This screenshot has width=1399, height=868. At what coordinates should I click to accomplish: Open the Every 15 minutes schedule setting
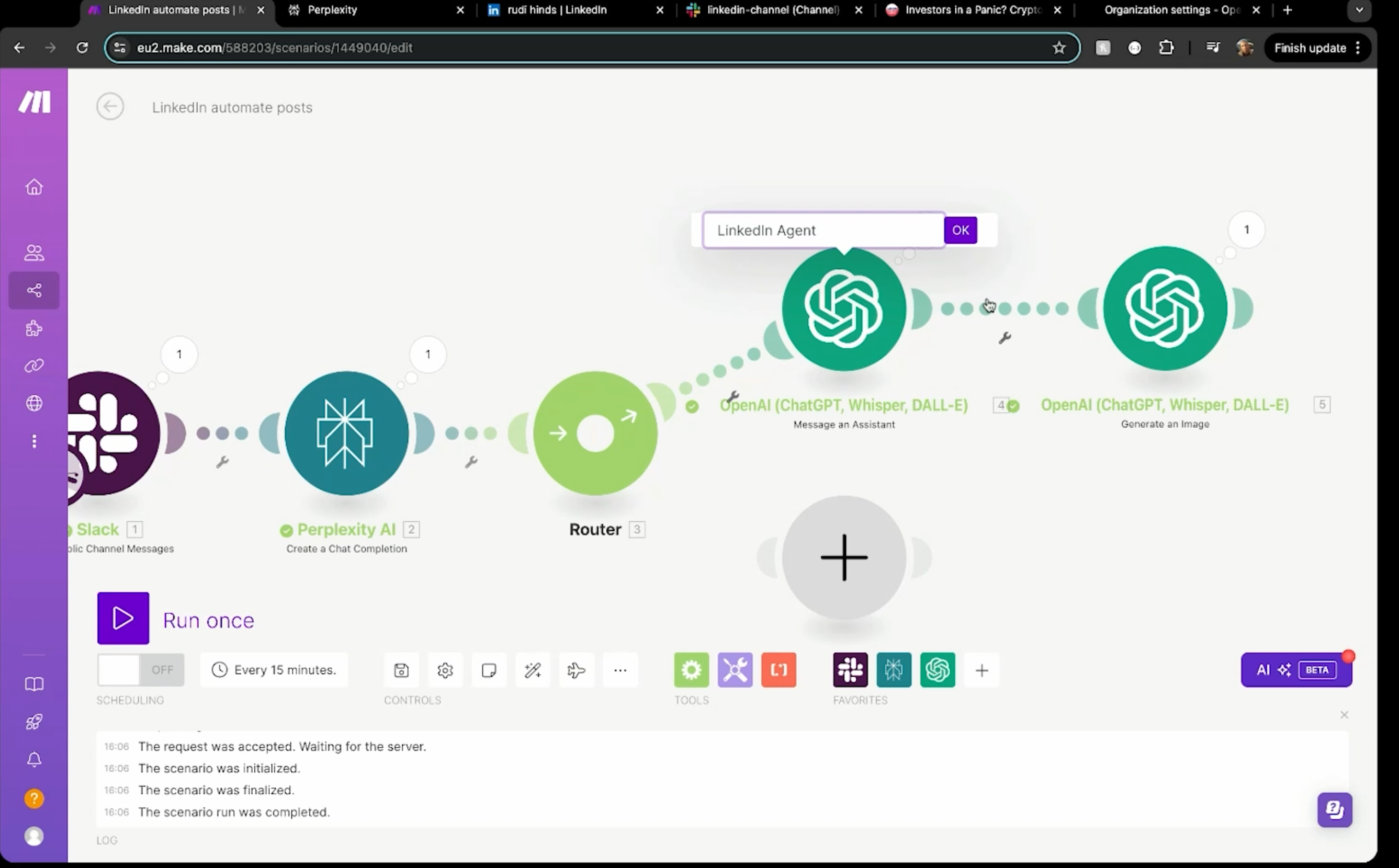pos(274,669)
